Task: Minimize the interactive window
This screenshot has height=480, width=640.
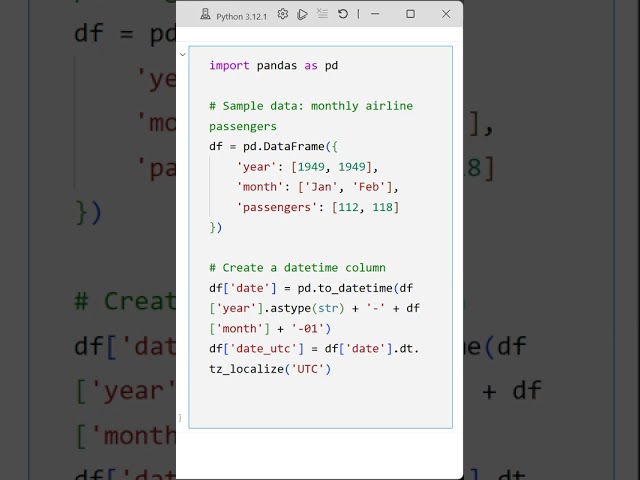Action: (375, 14)
